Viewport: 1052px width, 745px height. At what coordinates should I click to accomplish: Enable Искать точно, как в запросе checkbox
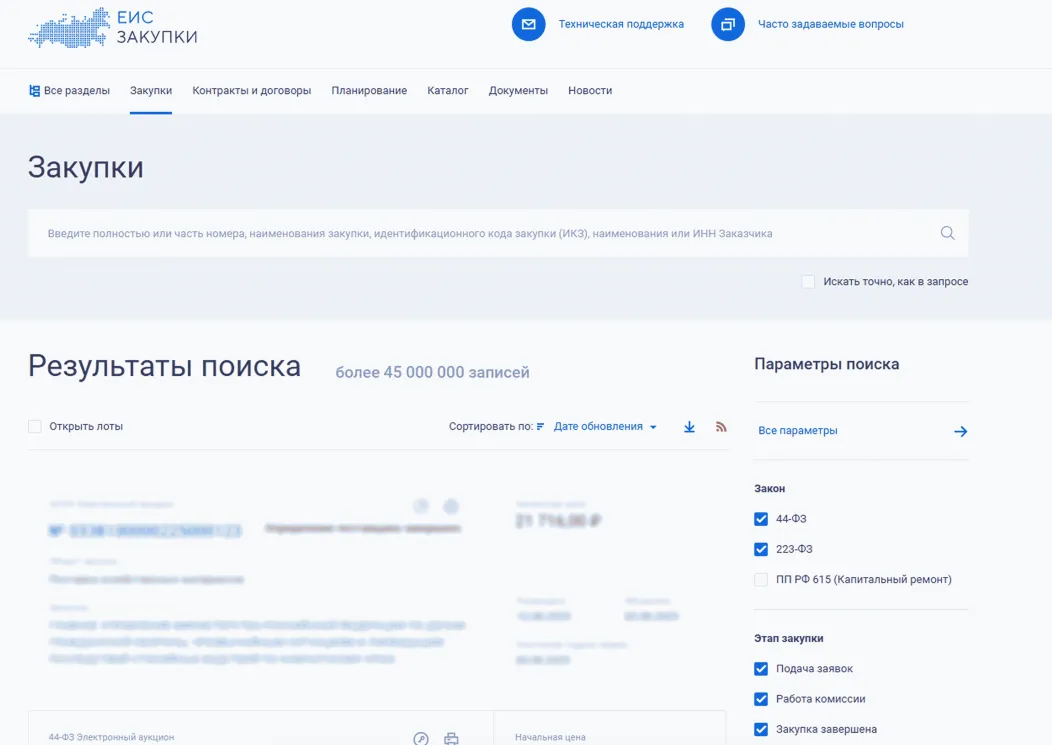(808, 282)
